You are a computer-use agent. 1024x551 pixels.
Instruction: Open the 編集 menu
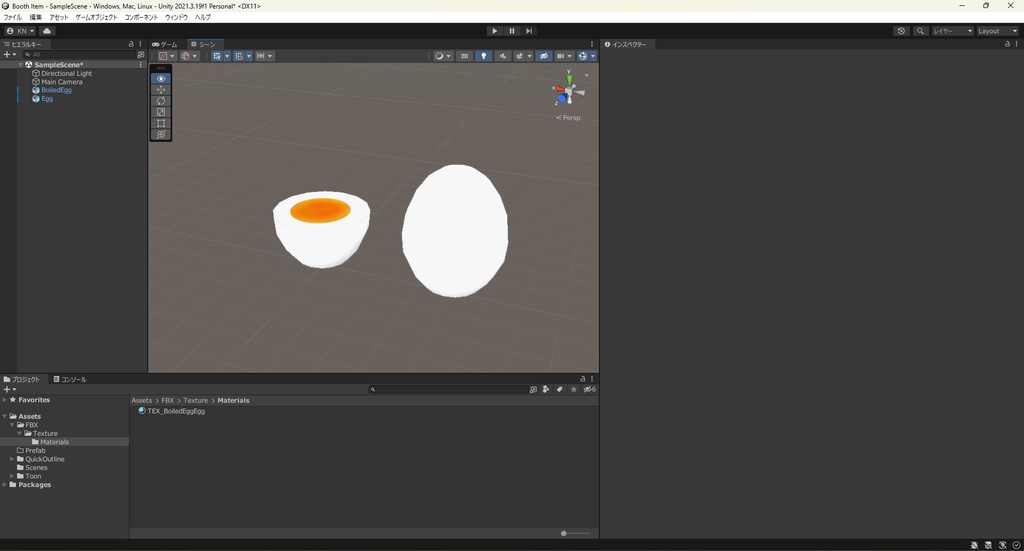[35, 18]
